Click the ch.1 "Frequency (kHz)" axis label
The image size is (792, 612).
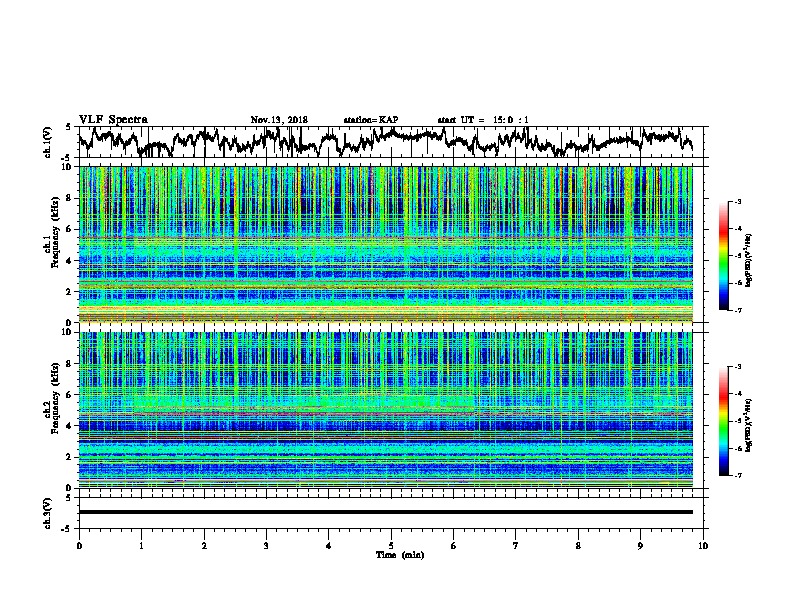(55, 233)
